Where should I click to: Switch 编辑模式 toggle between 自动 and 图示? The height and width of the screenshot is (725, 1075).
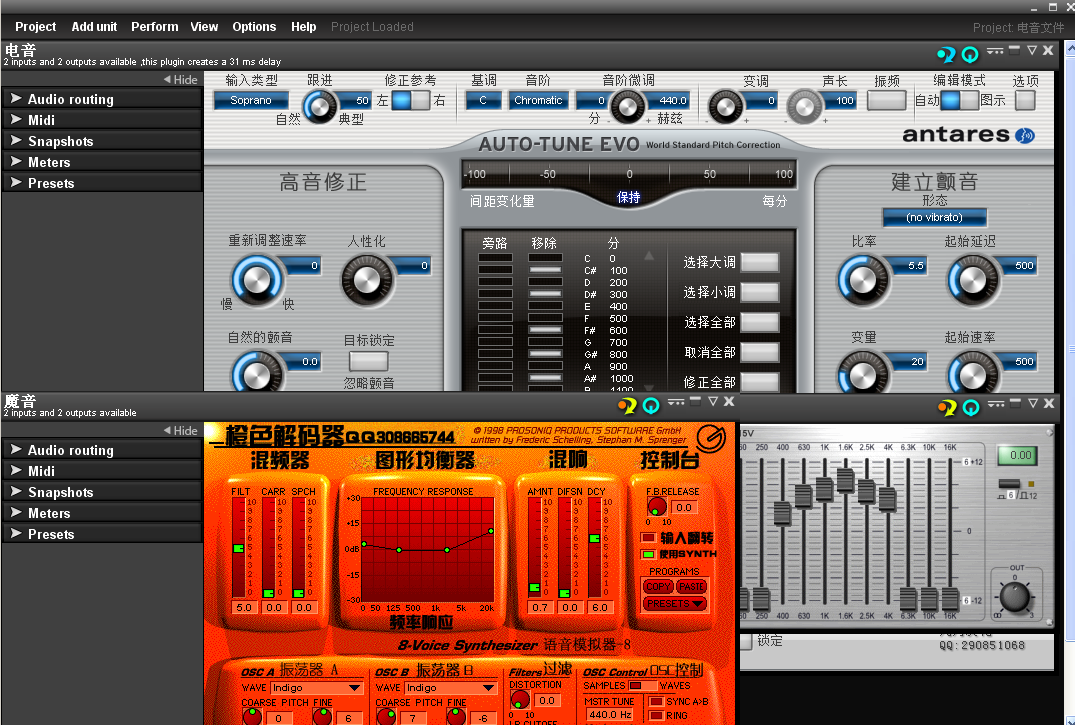[x=959, y=100]
